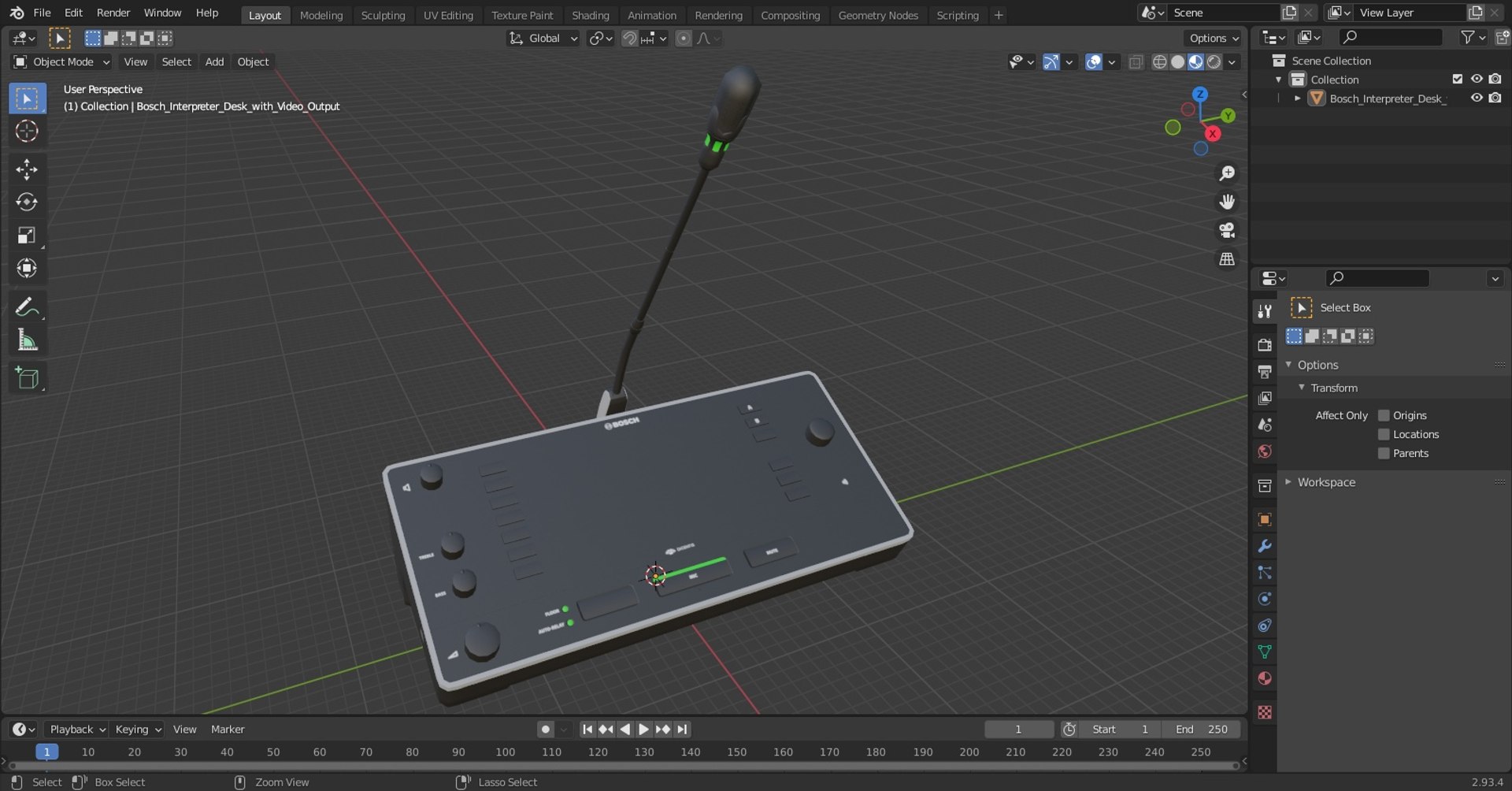This screenshot has height=791, width=1512.
Task: Choose the Measure tool
Action: coord(27,340)
